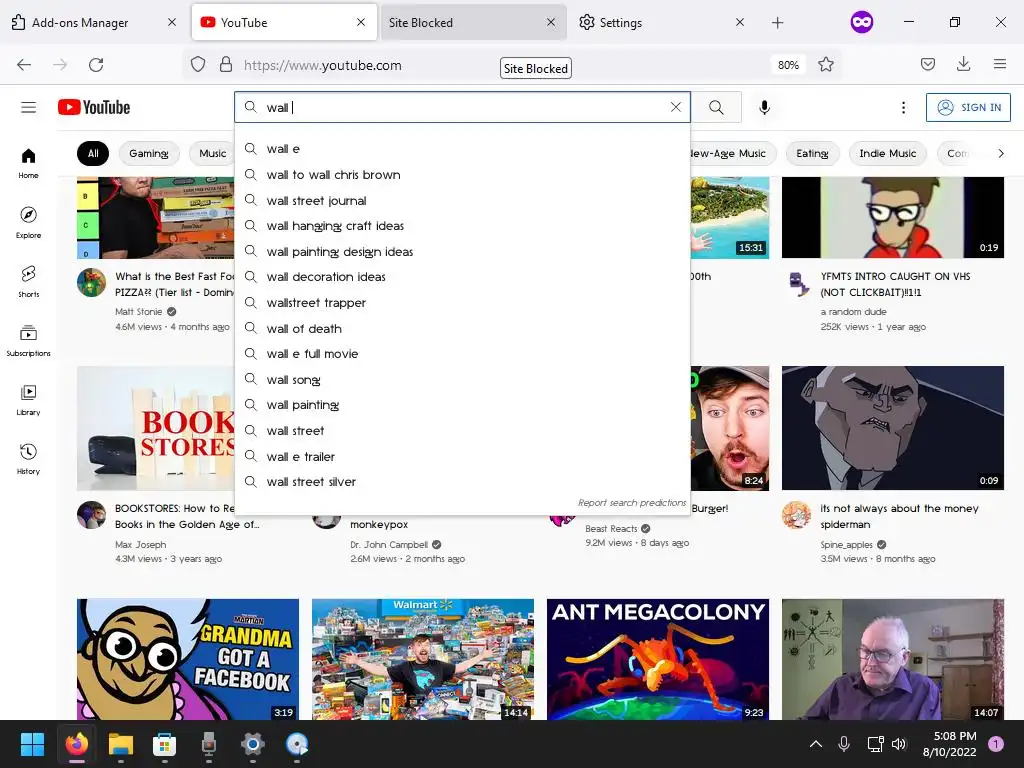Clear the search box with X icon
This screenshot has height=768, width=1024.
pyautogui.click(x=675, y=107)
